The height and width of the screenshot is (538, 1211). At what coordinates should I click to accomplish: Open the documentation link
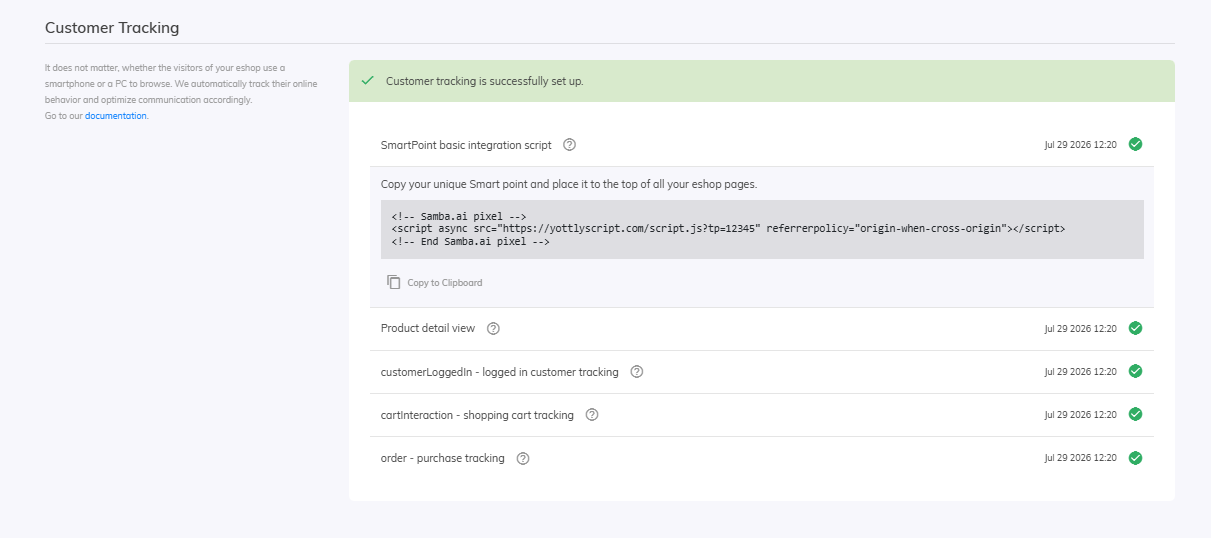pyautogui.click(x=116, y=116)
